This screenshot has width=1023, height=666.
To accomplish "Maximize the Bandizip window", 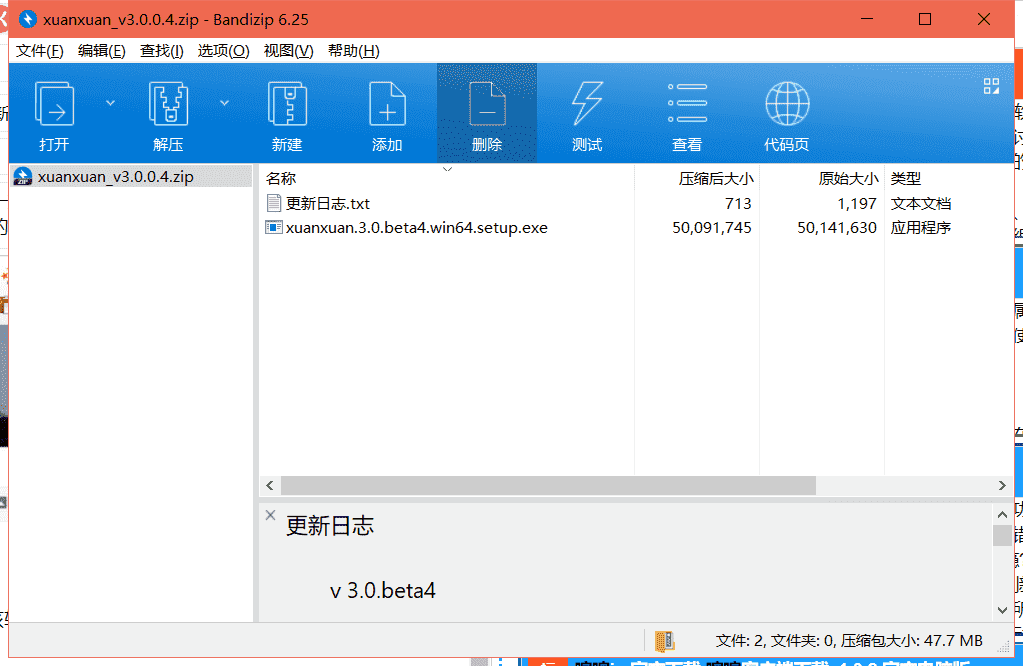I will tap(924, 20).
